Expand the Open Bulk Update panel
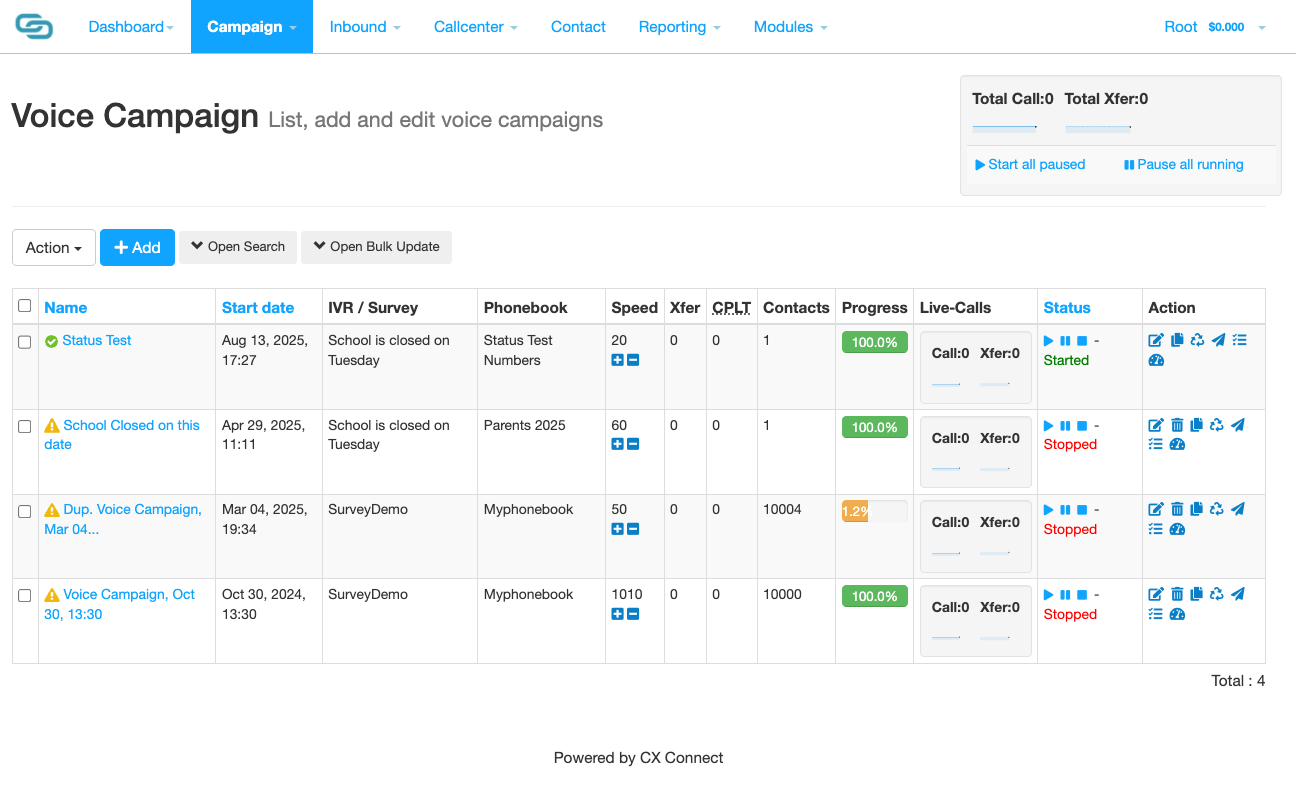The image size is (1296, 798). point(376,247)
